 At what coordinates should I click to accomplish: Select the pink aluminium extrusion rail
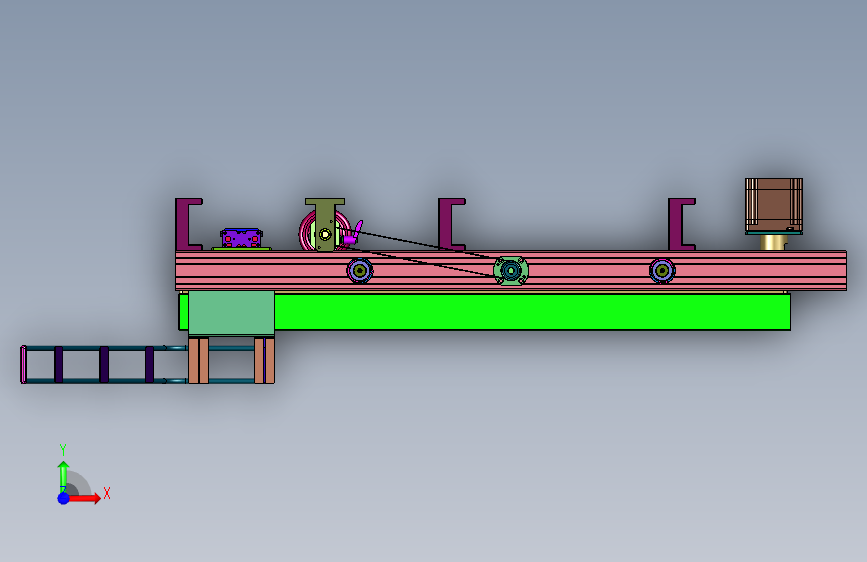pyautogui.click(x=511, y=270)
